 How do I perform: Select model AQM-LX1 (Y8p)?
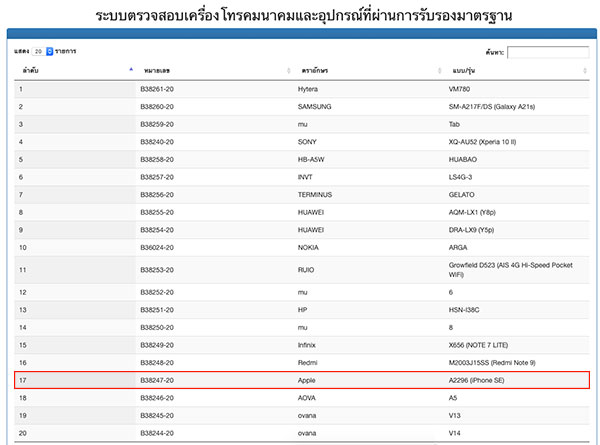(x=472, y=212)
